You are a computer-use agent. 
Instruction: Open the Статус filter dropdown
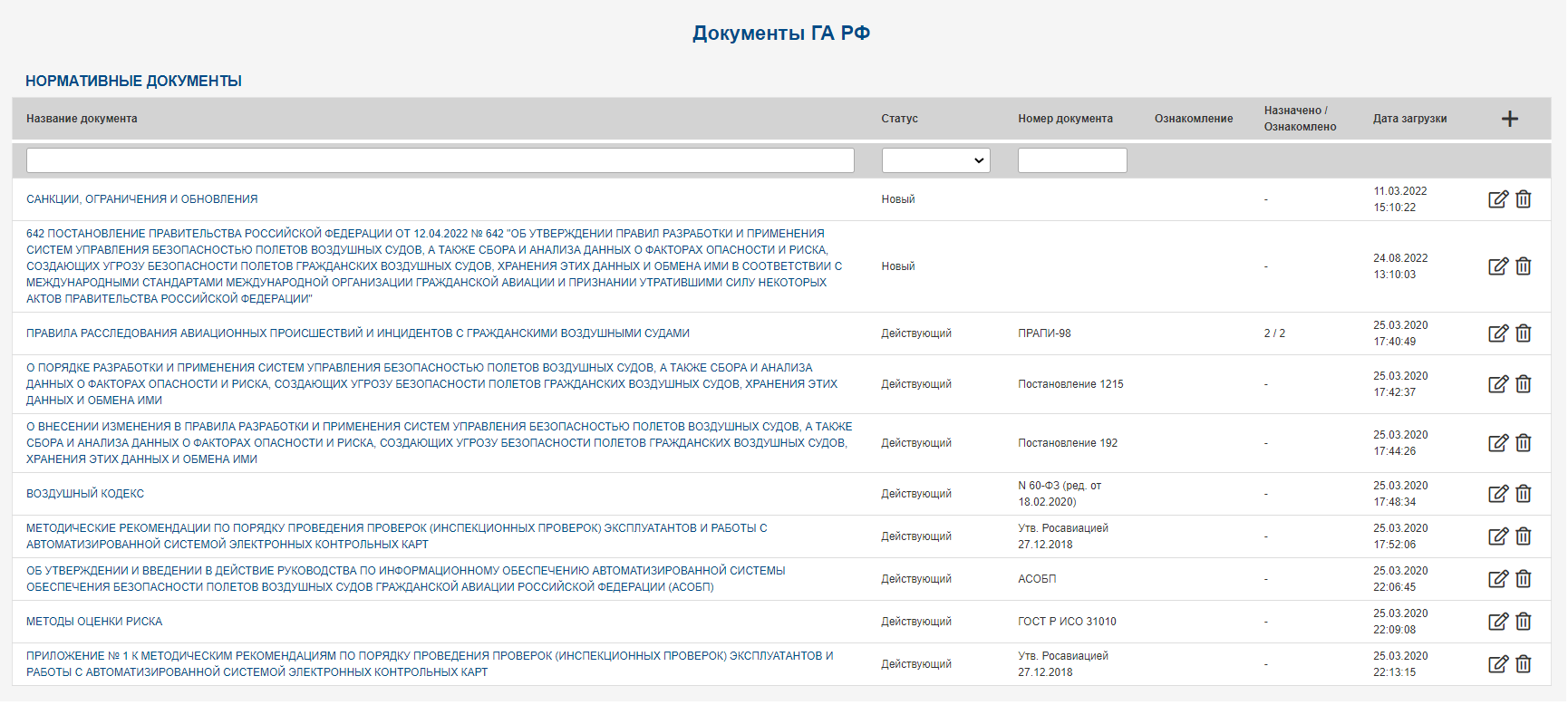click(935, 160)
